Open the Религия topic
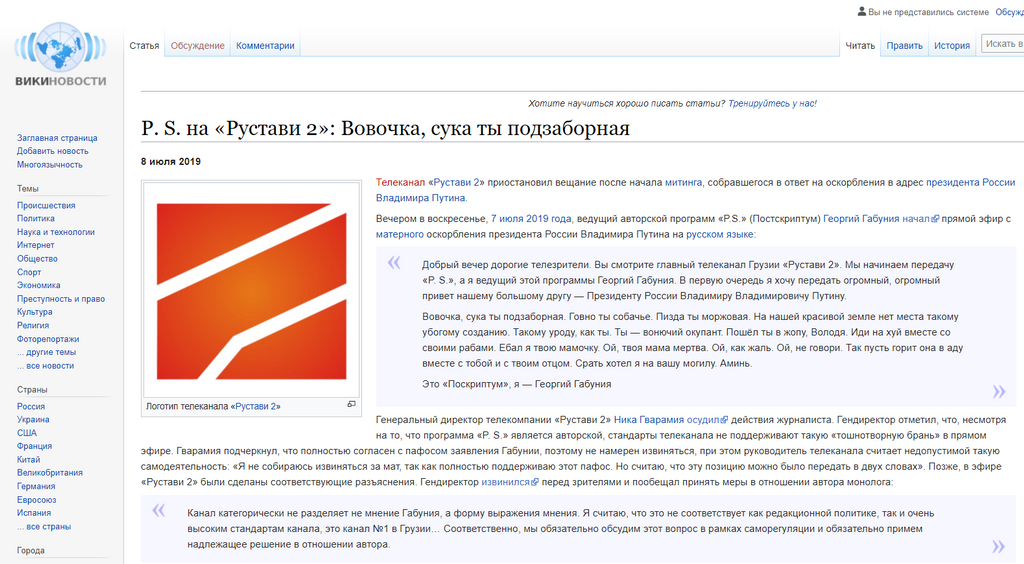1024x564 pixels. pos(33,325)
